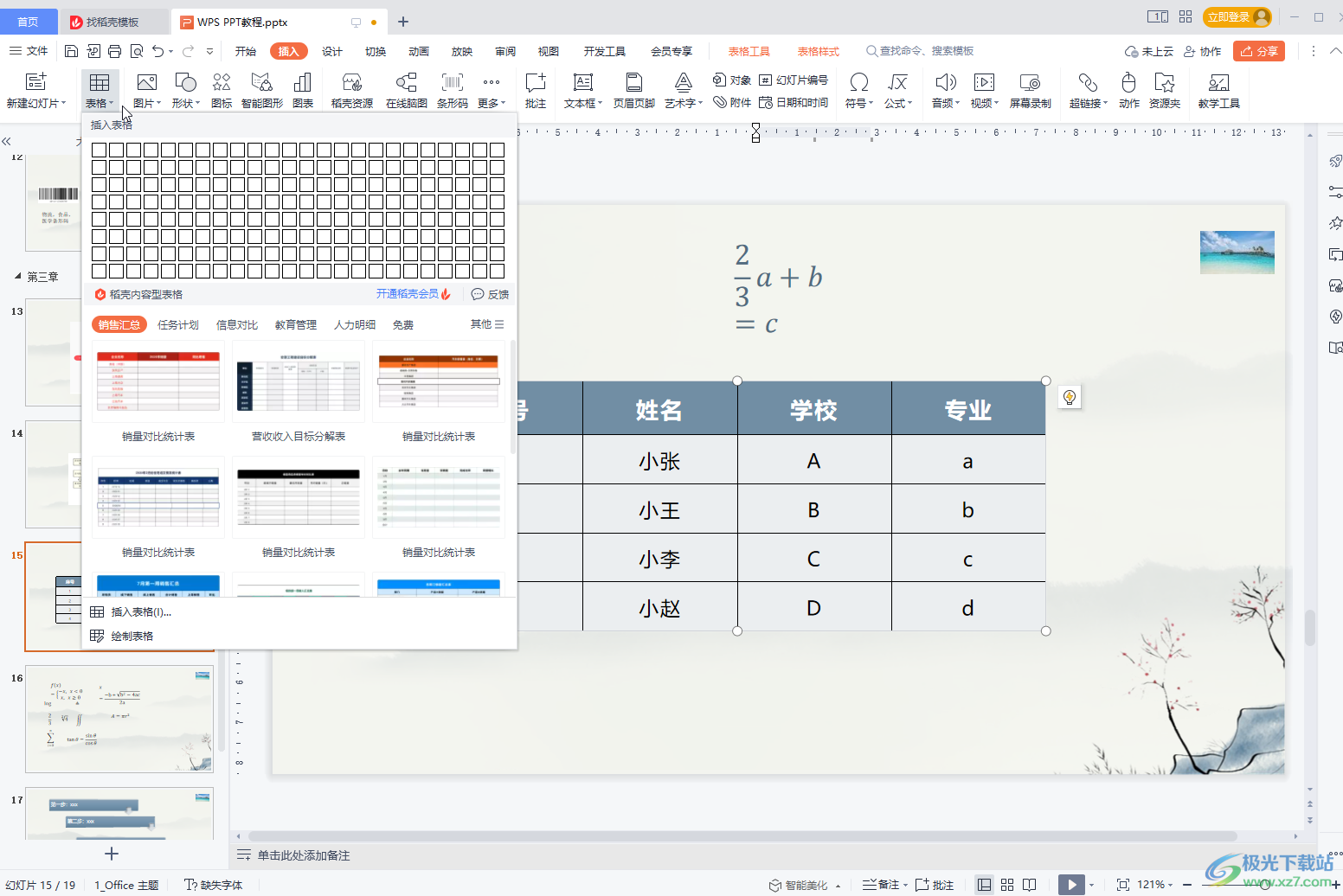
Task: Insert an 对象 object
Action: (x=732, y=80)
